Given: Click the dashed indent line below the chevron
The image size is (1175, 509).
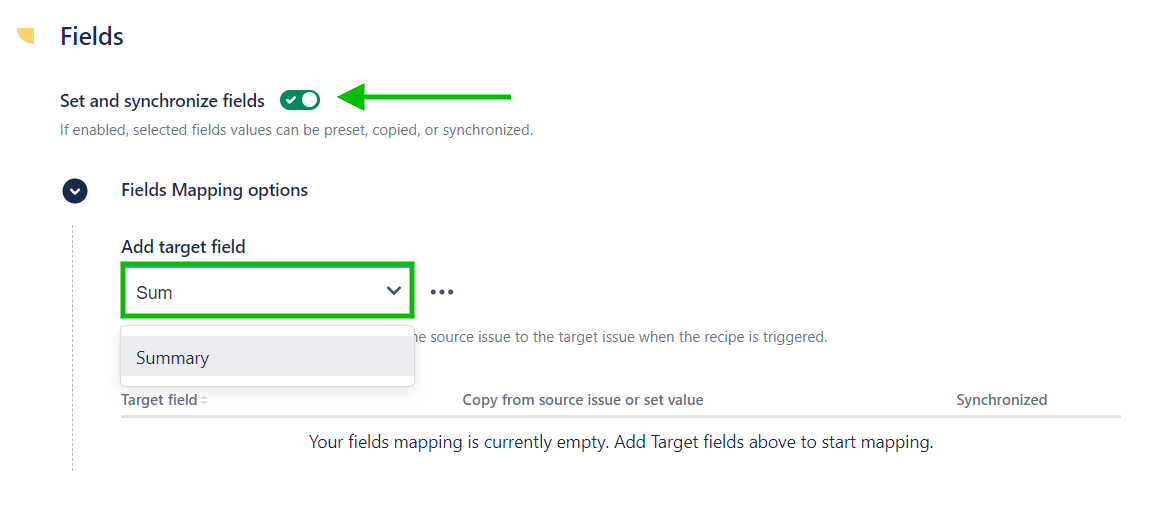Looking at the screenshot, I should pos(72,350).
